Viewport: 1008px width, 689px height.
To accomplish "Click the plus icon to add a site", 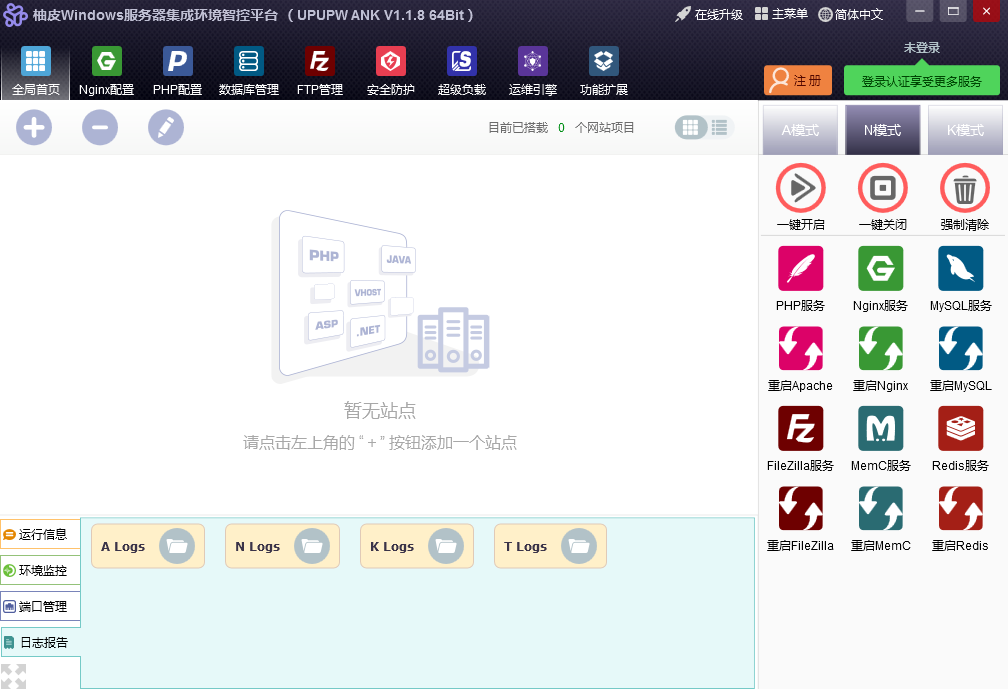I will [x=34, y=127].
